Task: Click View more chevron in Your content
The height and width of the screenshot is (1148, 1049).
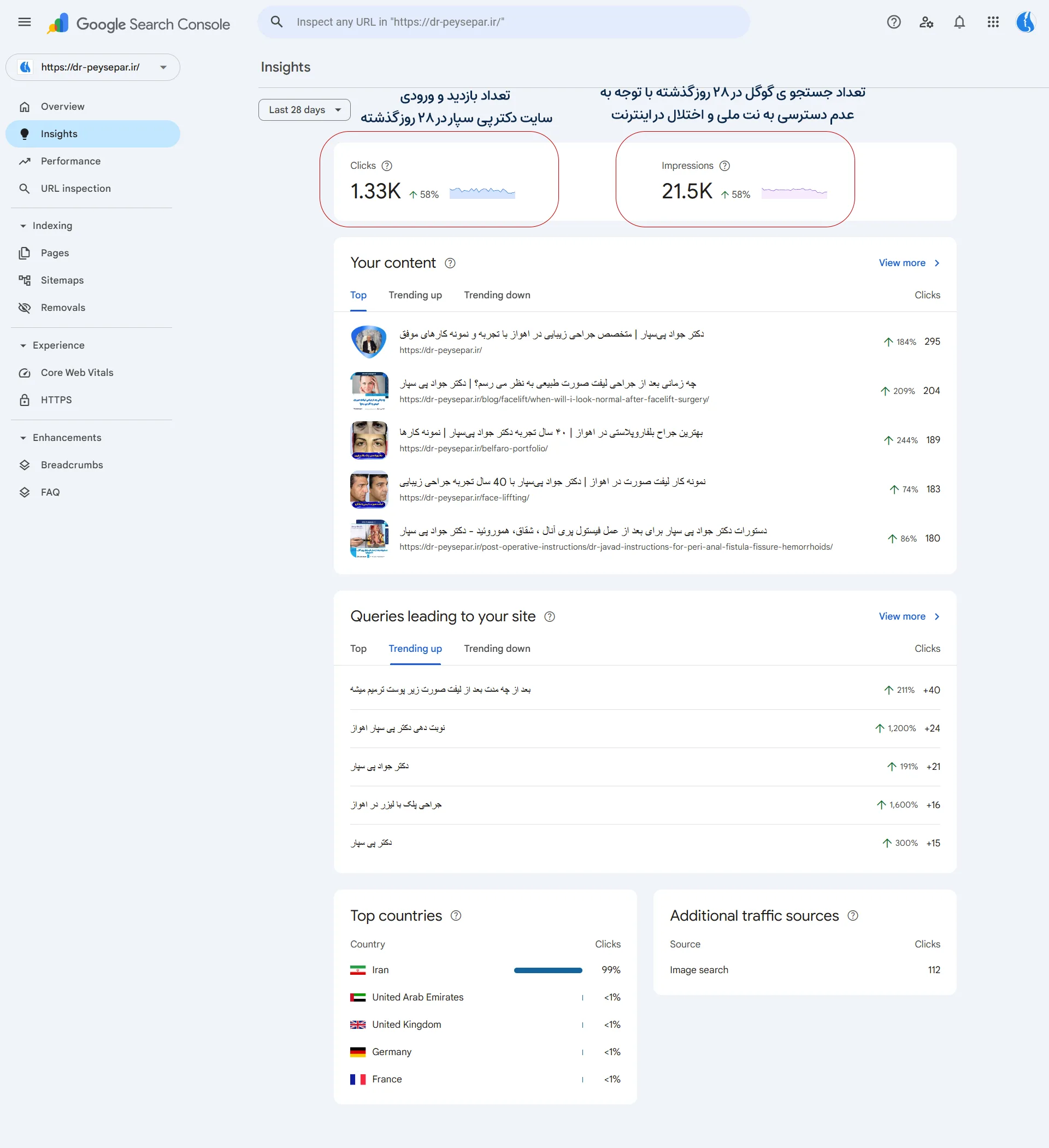Action: pos(937,263)
